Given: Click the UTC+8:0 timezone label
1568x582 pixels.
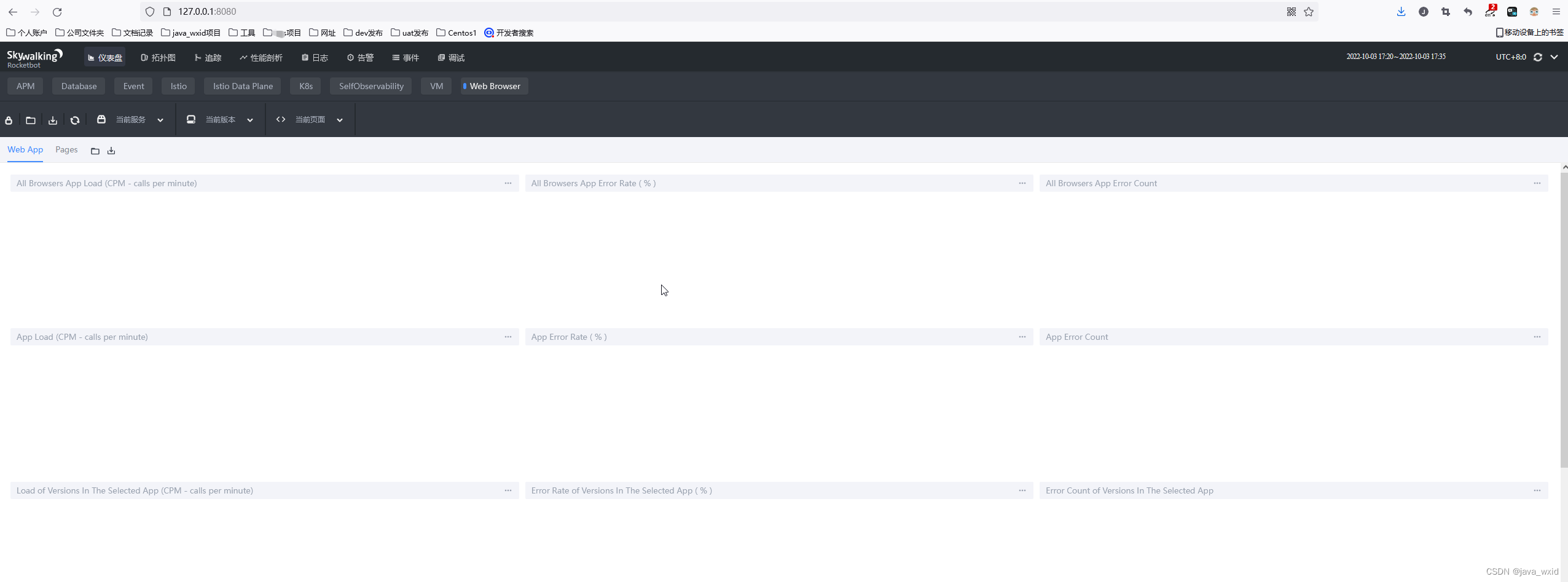Looking at the screenshot, I should pyautogui.click(x=1511, y=57).
